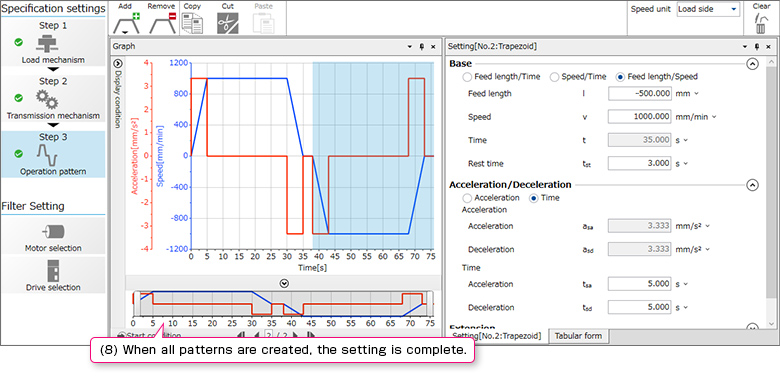This screenshot has height=379, width=780.
Task: Pin the Setting panel
Action: 757,46
